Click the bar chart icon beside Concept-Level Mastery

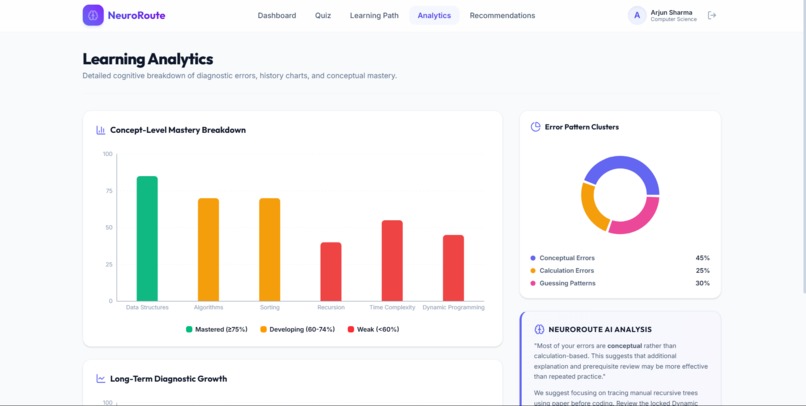101,130
